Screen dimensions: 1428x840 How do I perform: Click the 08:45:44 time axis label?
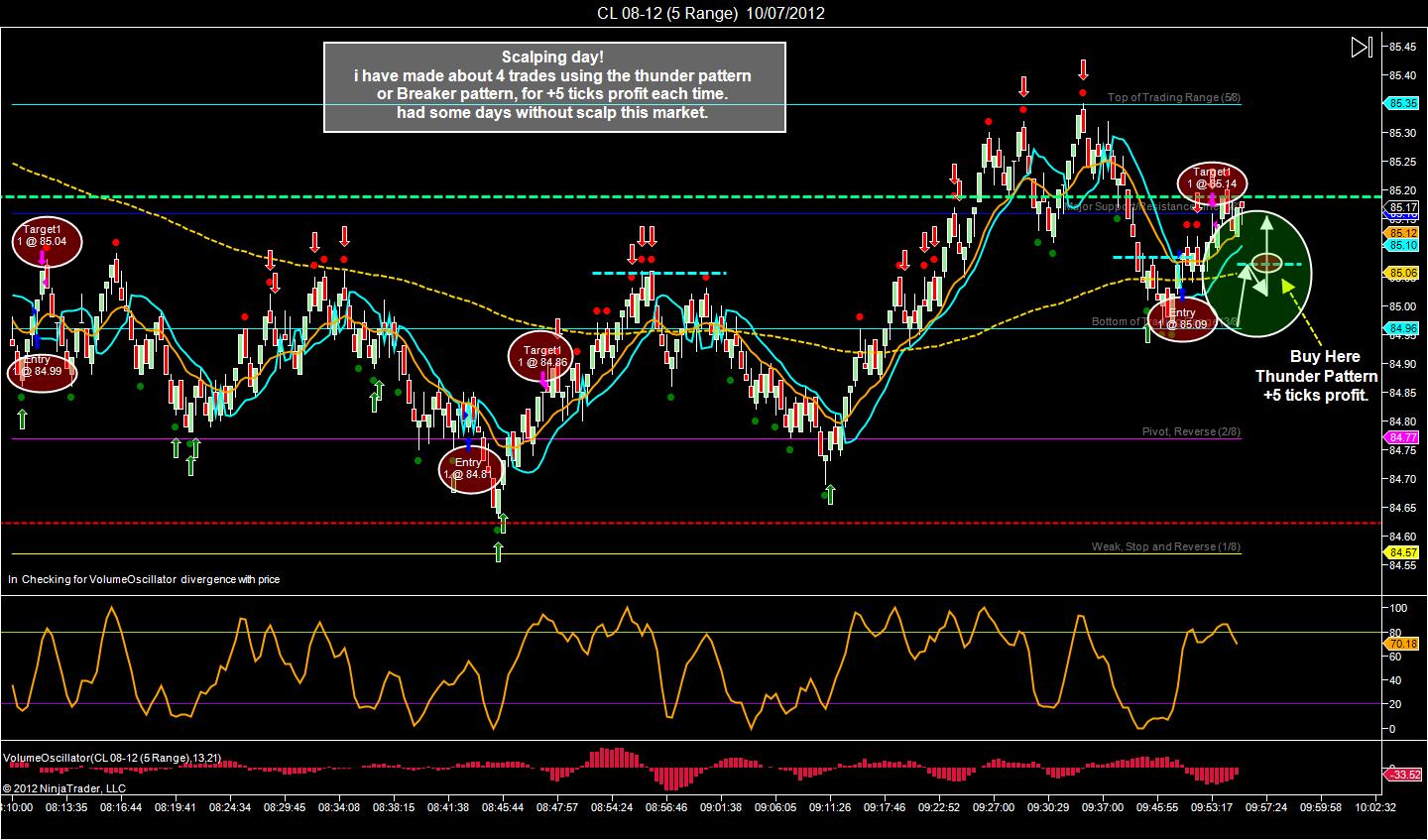[x=504, y=807]
